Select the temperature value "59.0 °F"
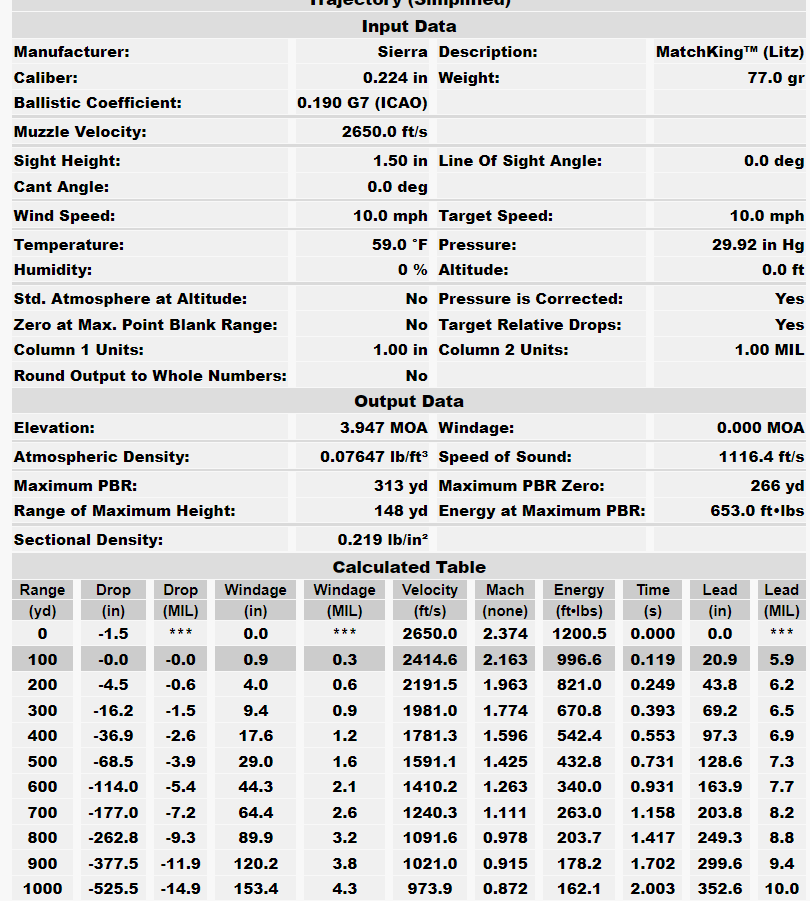 click(399, 245)
